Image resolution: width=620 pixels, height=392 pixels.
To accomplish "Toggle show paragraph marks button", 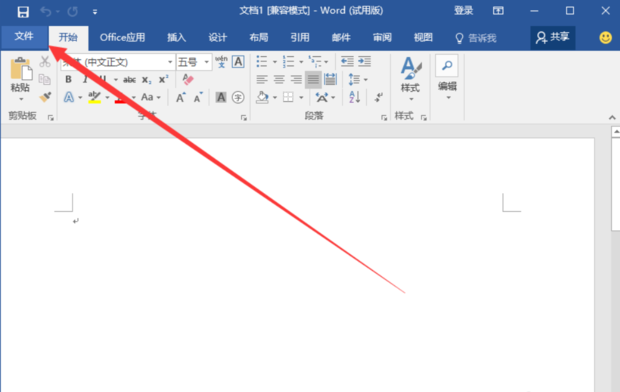I will [378, 97].
